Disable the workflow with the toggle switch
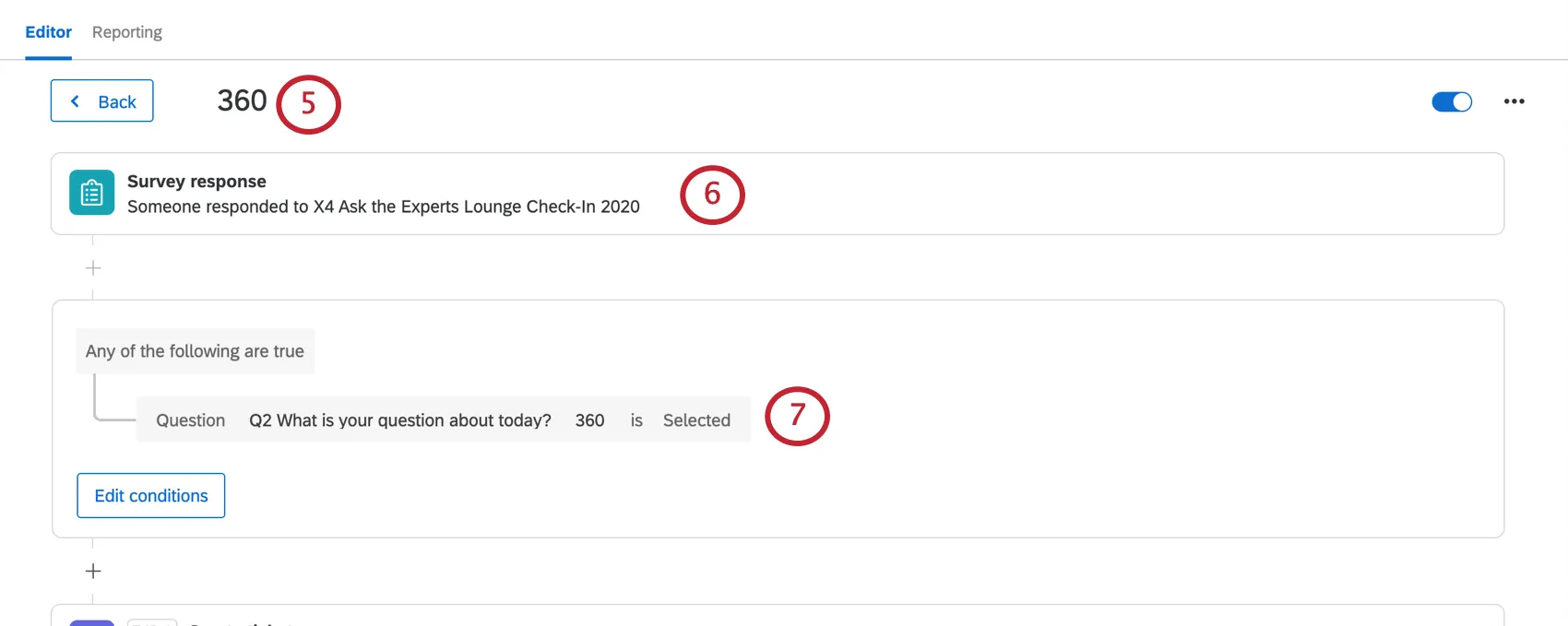This screenshot has width=1568, height=626. (x=1452, y=101)
